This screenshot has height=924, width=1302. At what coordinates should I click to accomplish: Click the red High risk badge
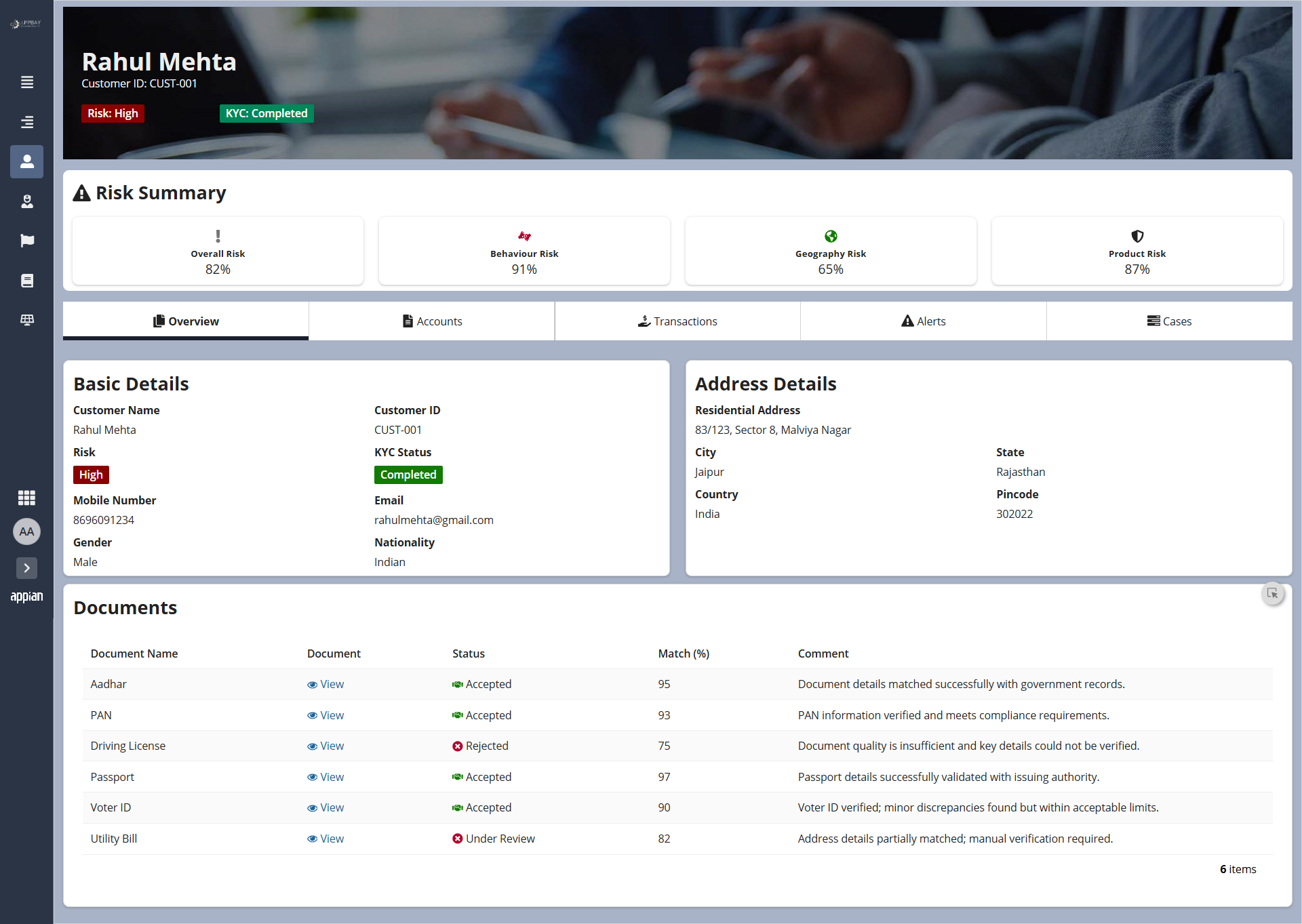click(x=91, y=475)
